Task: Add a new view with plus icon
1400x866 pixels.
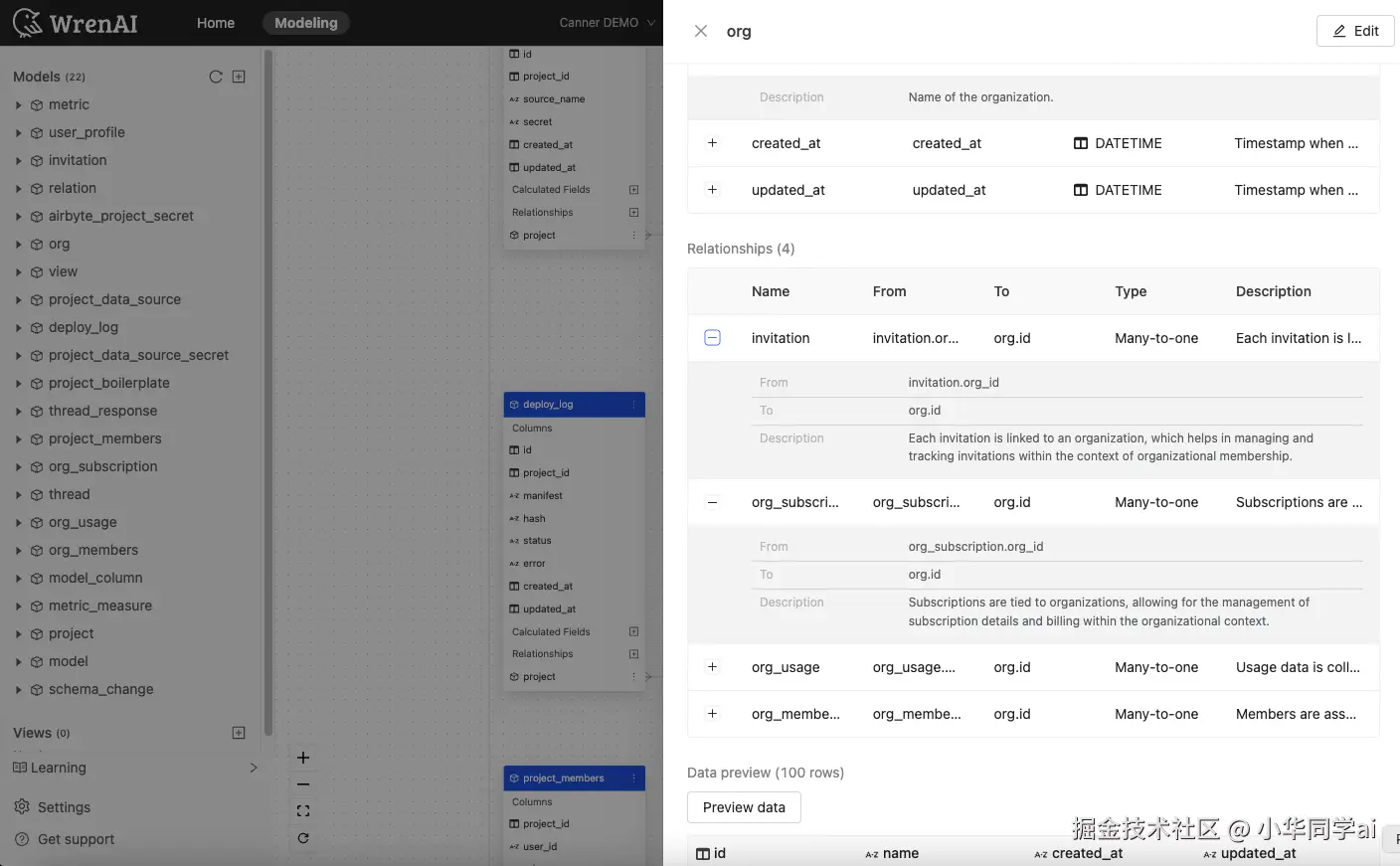Action: coord(239,733)
